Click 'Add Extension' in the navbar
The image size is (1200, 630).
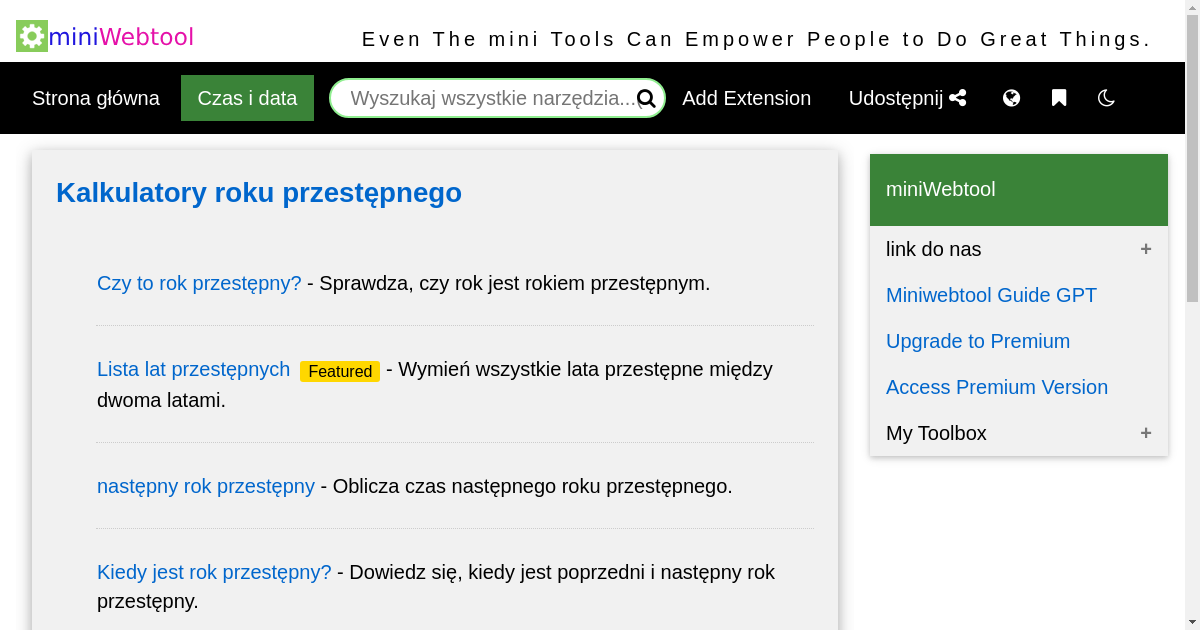pyautogui.click(x=747, y=98)
